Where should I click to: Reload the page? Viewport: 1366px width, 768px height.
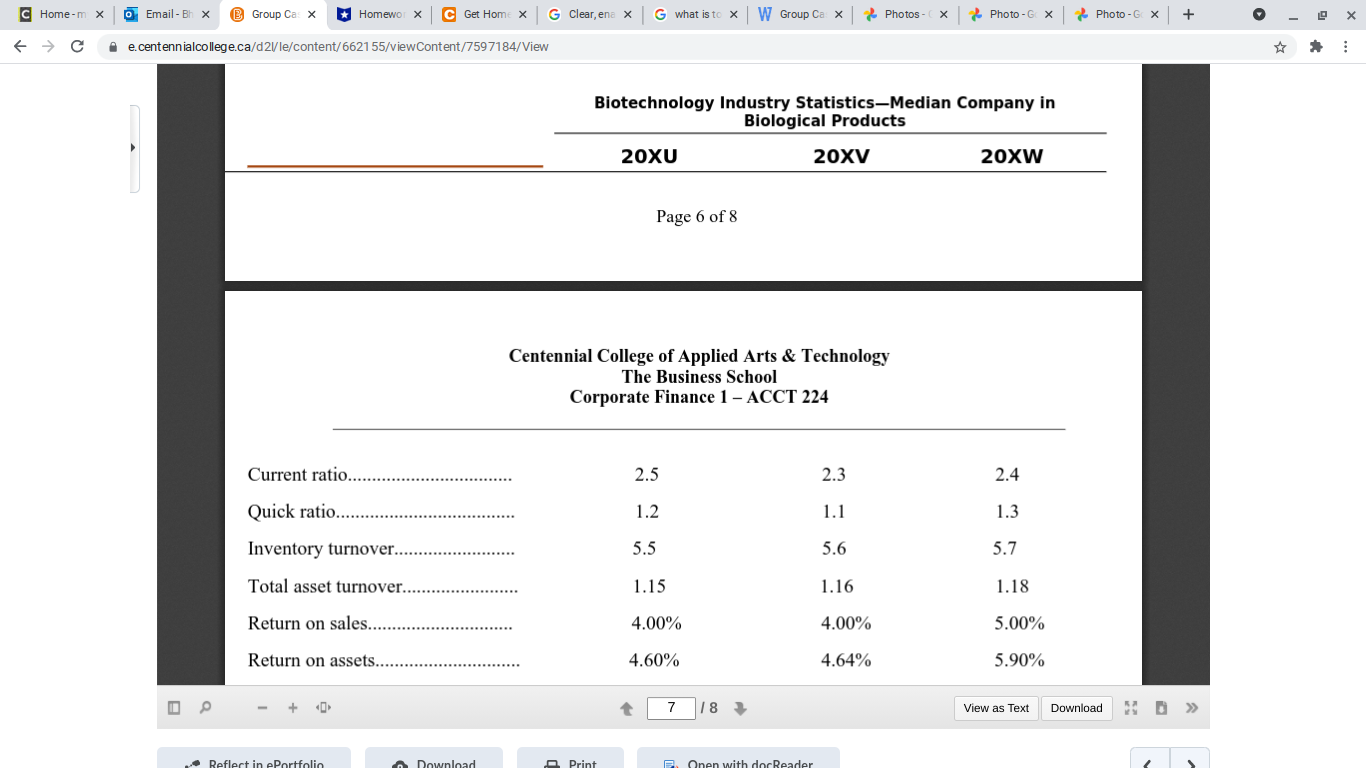(77, 46)
